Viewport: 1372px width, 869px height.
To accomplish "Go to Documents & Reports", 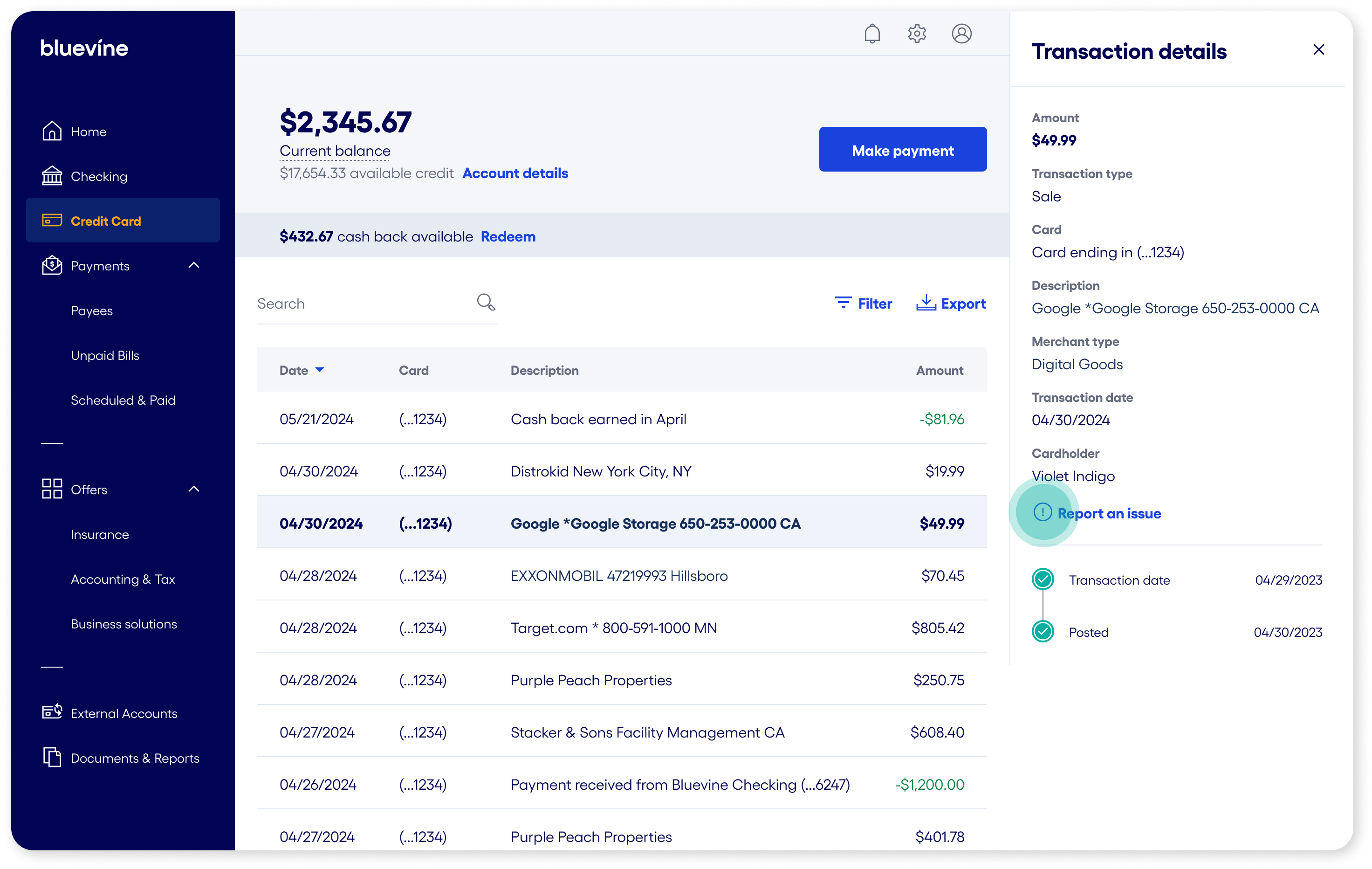I will tap(135, 758).
